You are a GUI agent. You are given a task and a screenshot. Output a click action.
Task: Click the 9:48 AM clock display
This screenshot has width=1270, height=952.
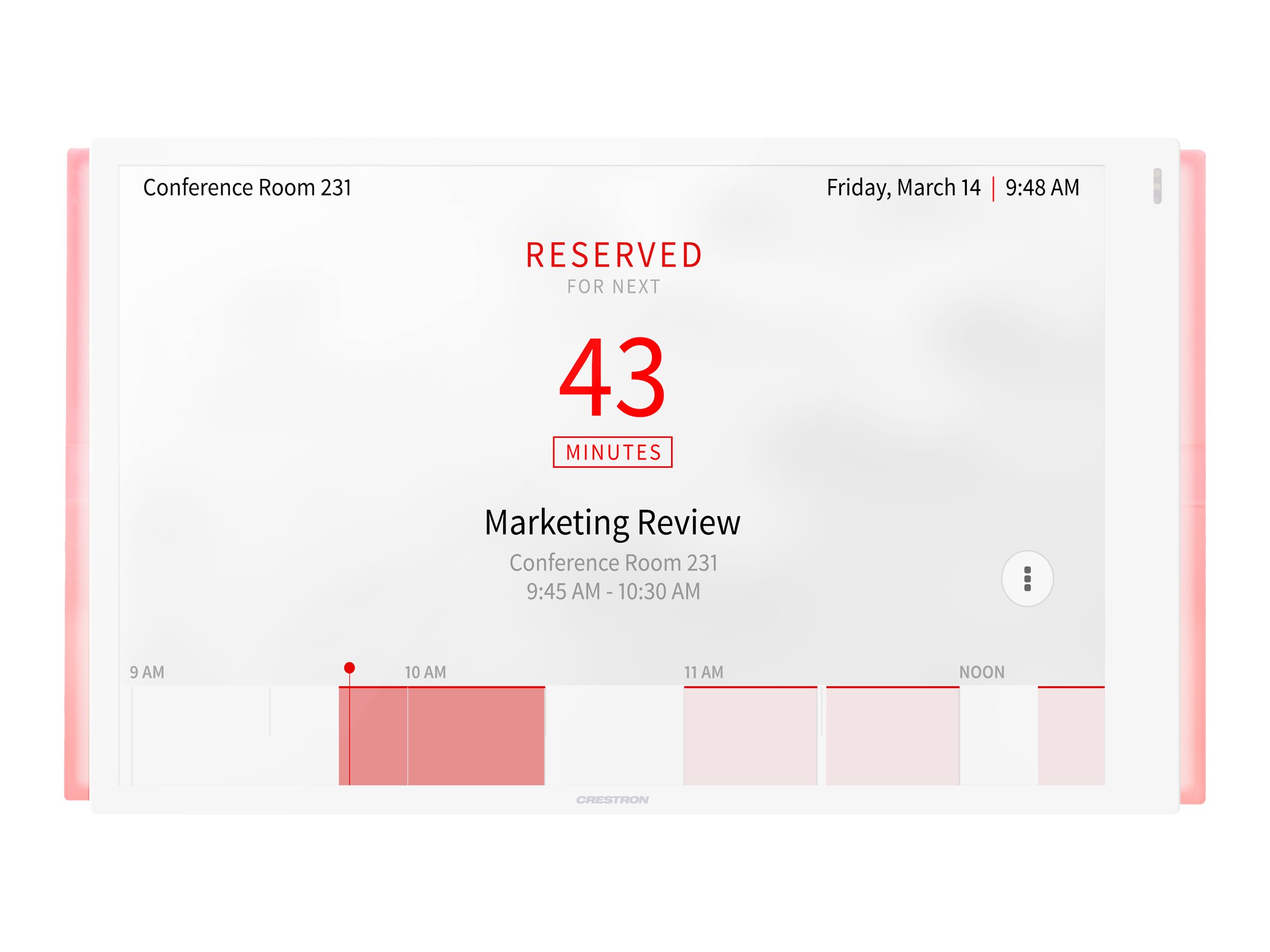(x=1042, y=188)
